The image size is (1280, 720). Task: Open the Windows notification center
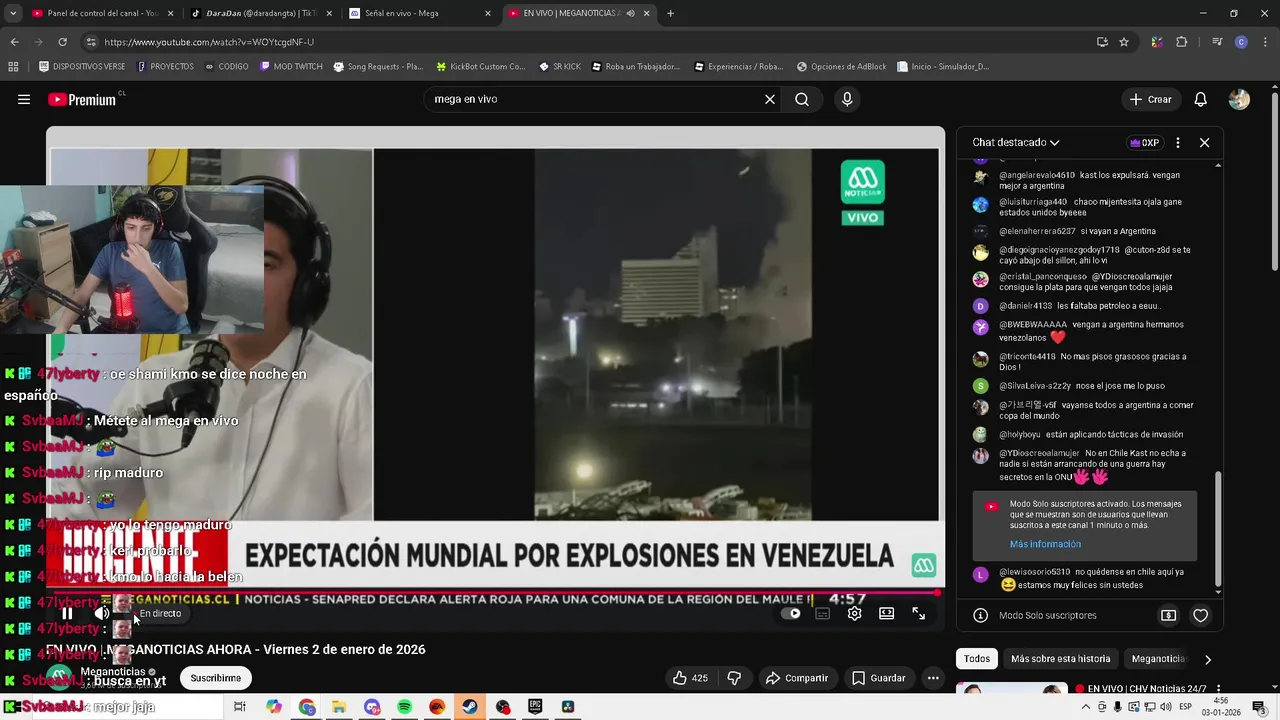tap(1259, 707)
